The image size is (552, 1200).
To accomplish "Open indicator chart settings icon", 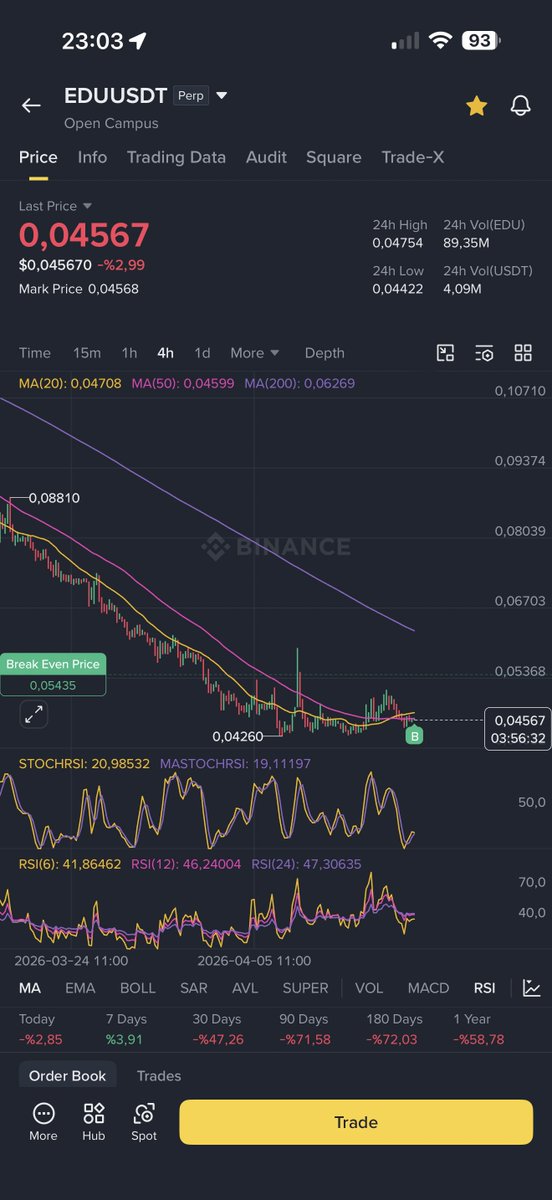I will tap(531, 987).
